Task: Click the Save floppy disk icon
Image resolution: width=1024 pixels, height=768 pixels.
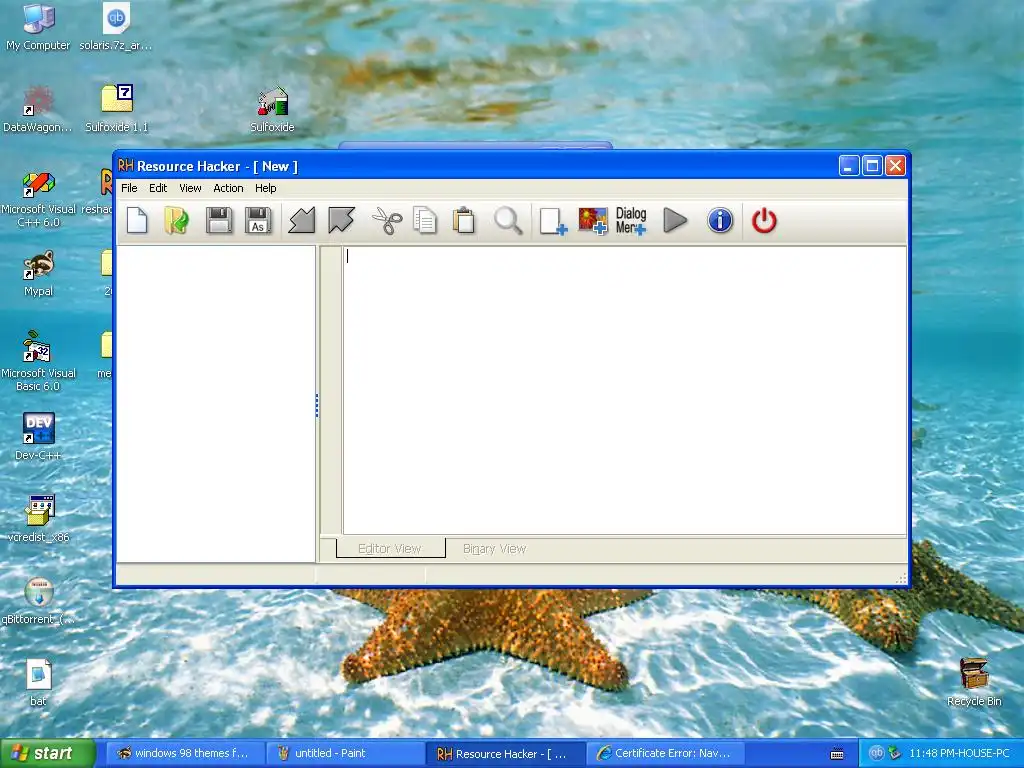Action: (219, 221)
